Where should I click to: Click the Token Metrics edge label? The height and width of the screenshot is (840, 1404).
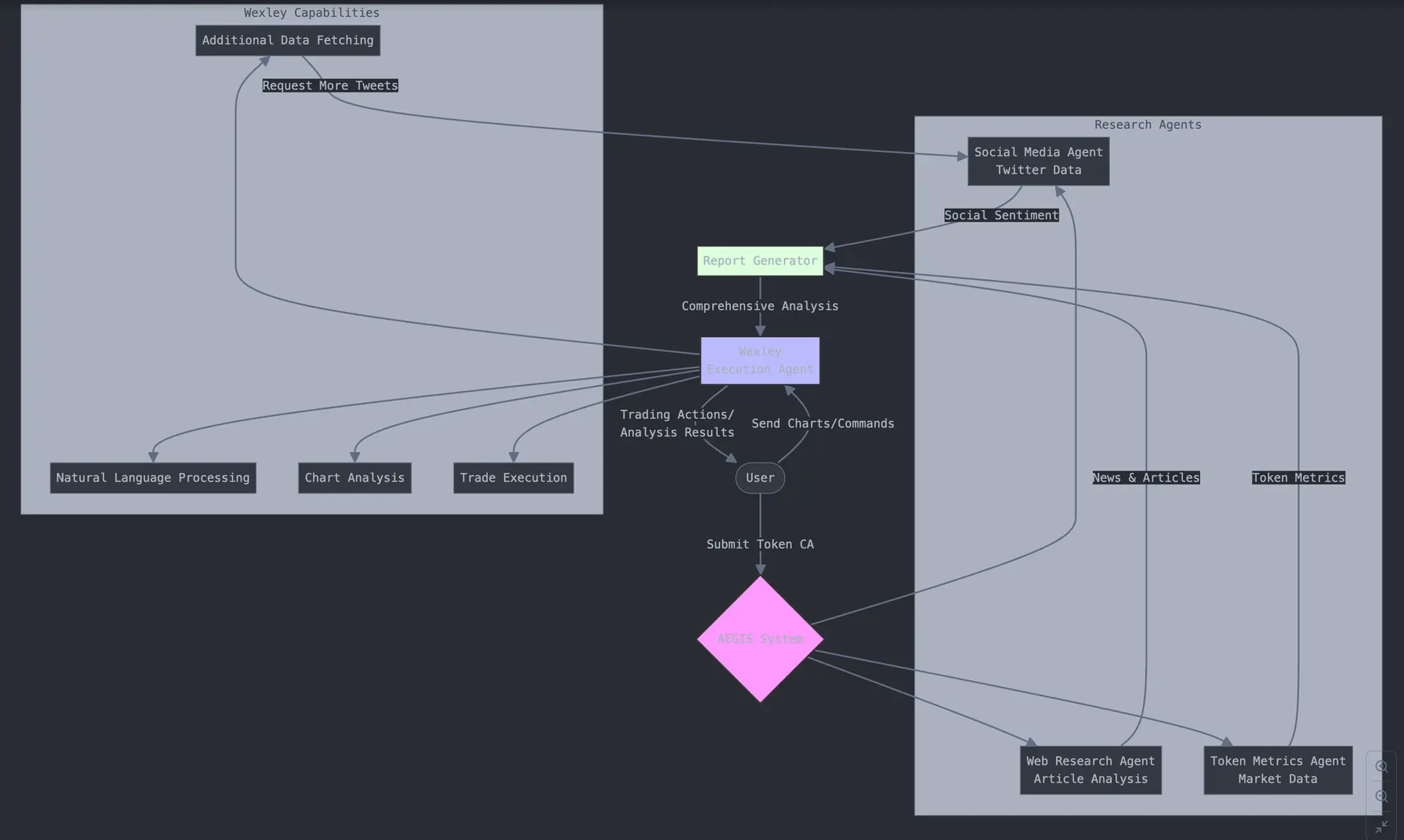point(1298,477)
